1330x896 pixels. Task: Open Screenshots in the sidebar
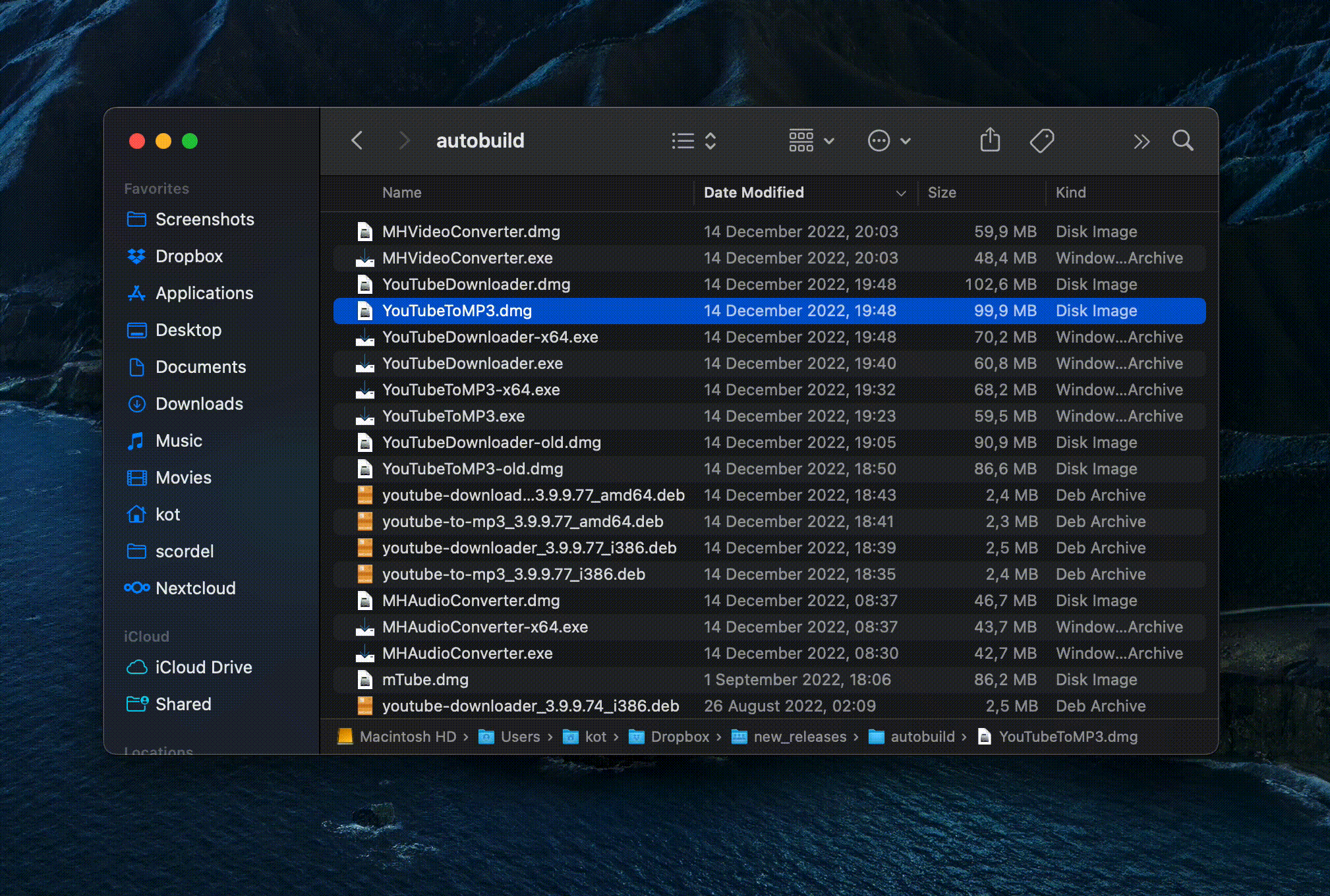click(x=190, y=219)
